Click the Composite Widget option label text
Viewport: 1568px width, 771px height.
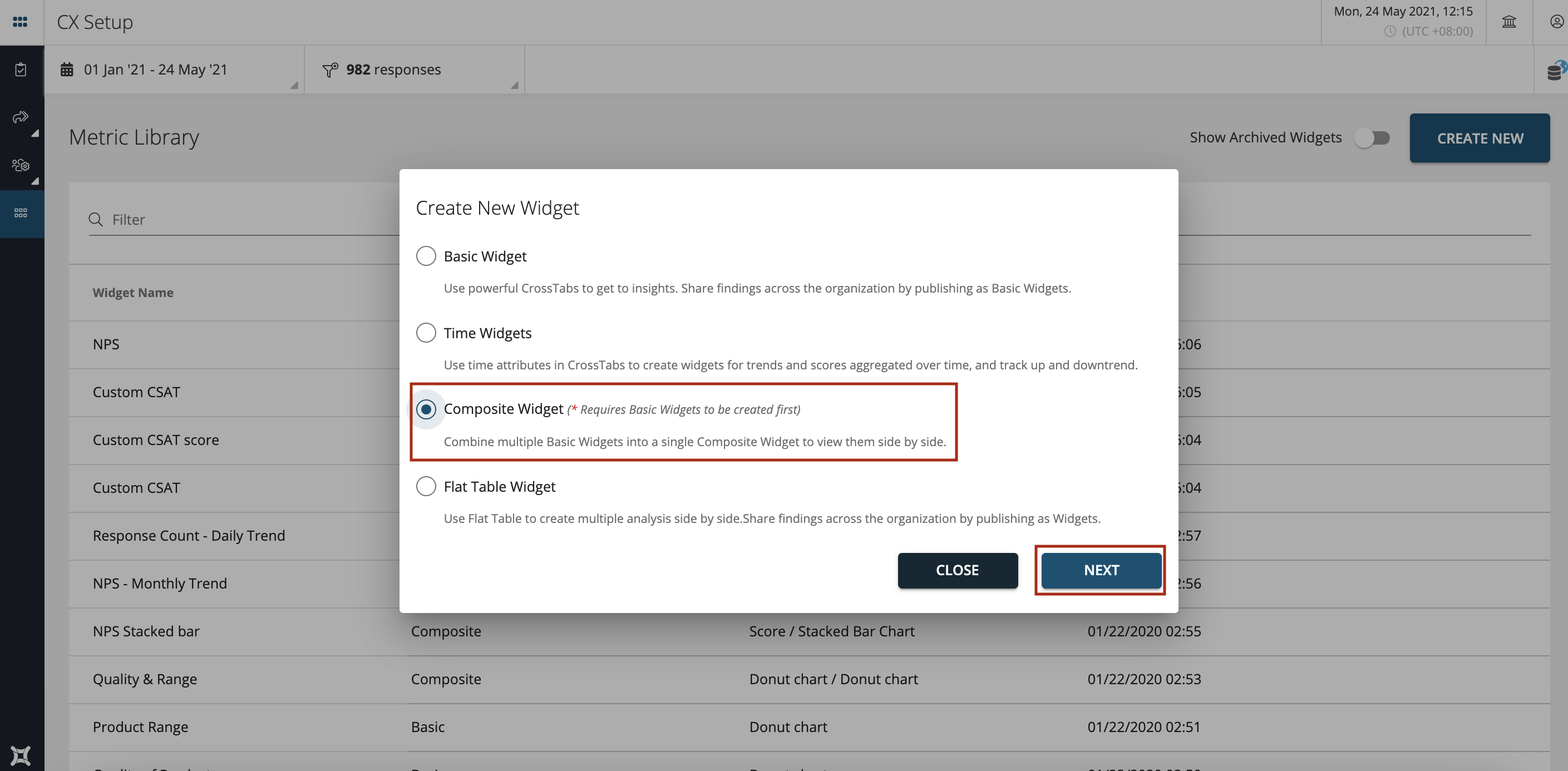tap(504, 409)
